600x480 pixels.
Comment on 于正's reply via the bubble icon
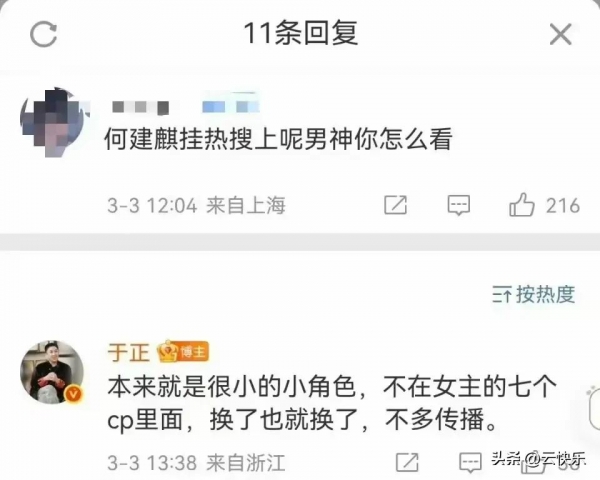(470, 462)
